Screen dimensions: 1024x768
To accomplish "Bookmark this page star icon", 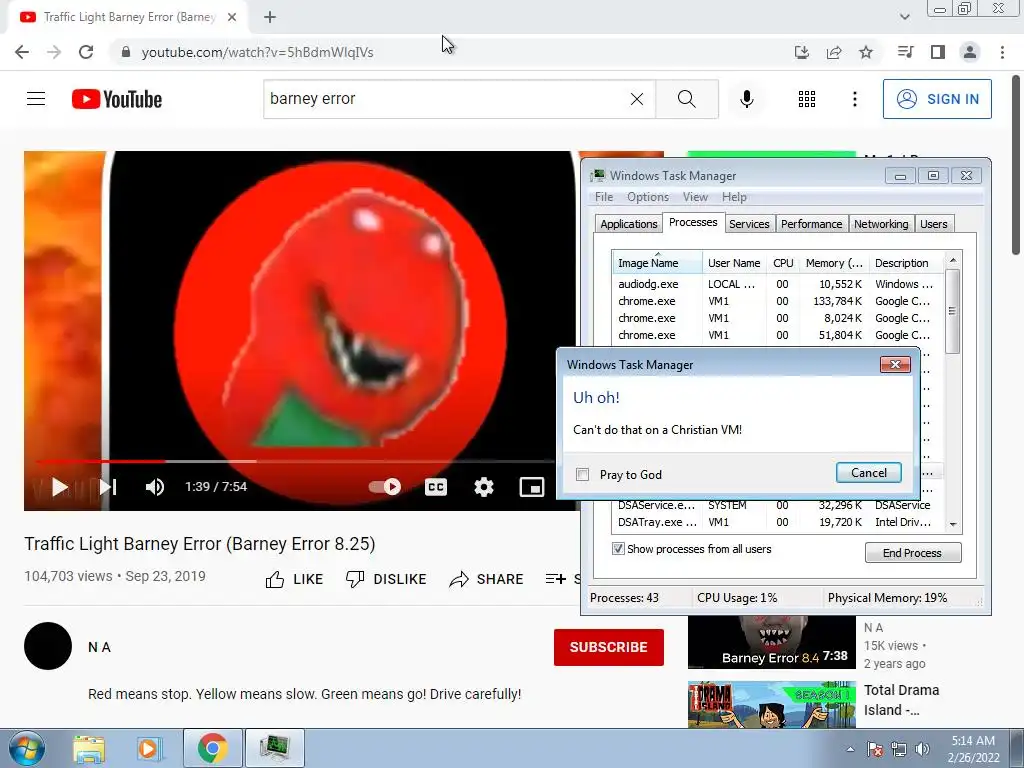I will pyautogui.click(x=866, y=52).
